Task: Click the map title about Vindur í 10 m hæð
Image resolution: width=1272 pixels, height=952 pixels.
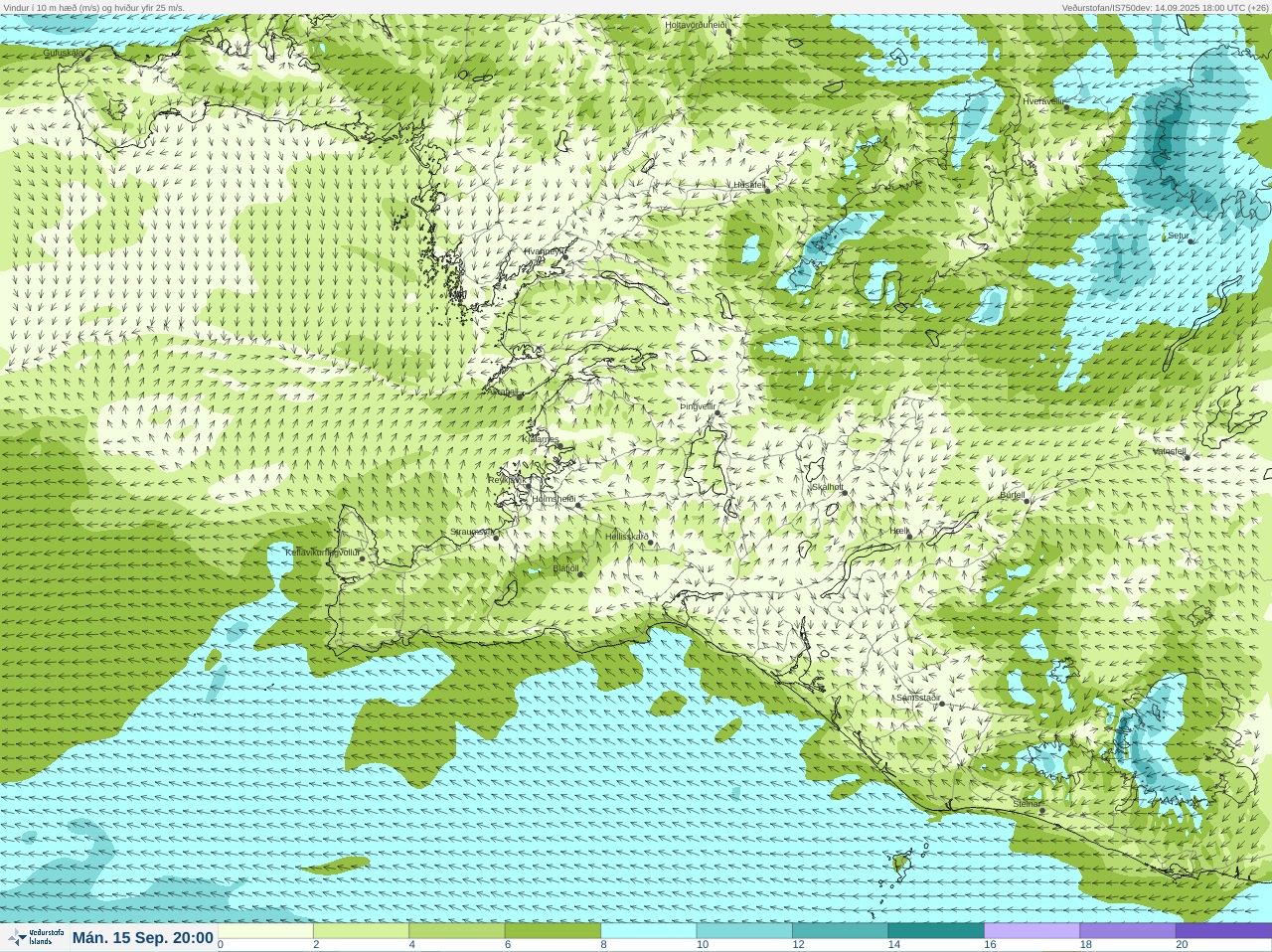Action: [x=93, y=7]
